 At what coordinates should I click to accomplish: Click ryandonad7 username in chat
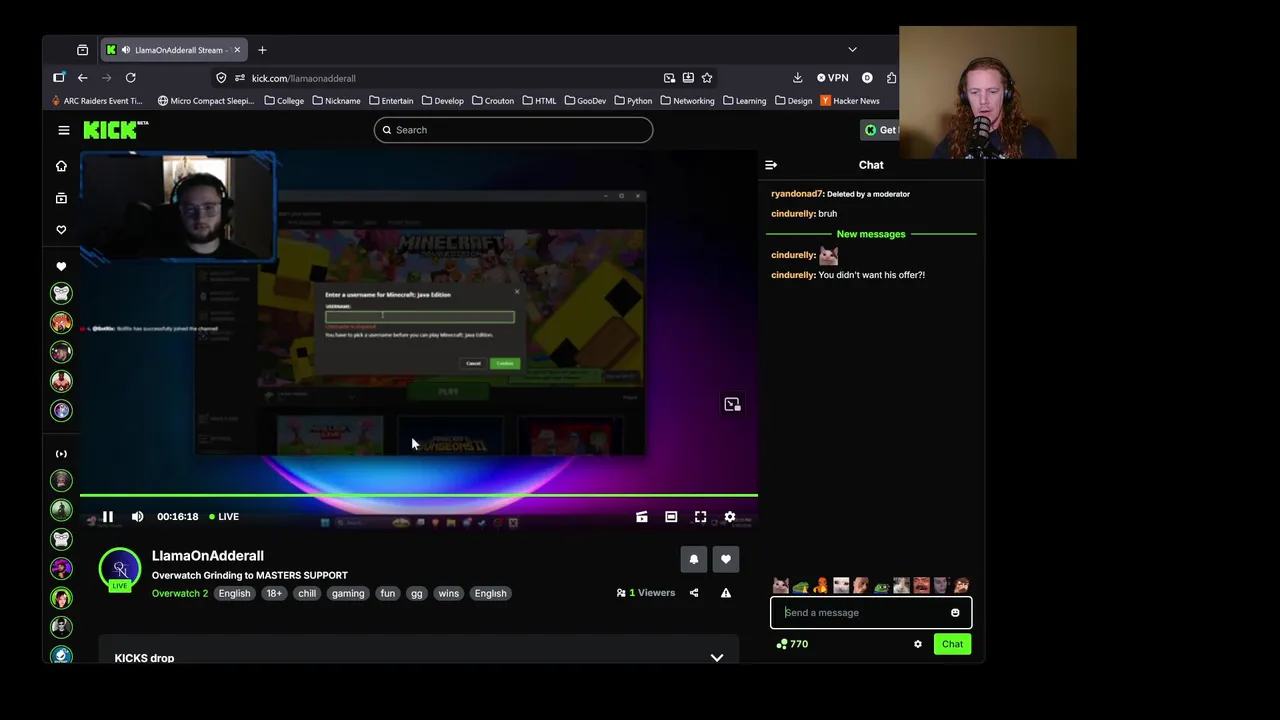pos(797,194)
